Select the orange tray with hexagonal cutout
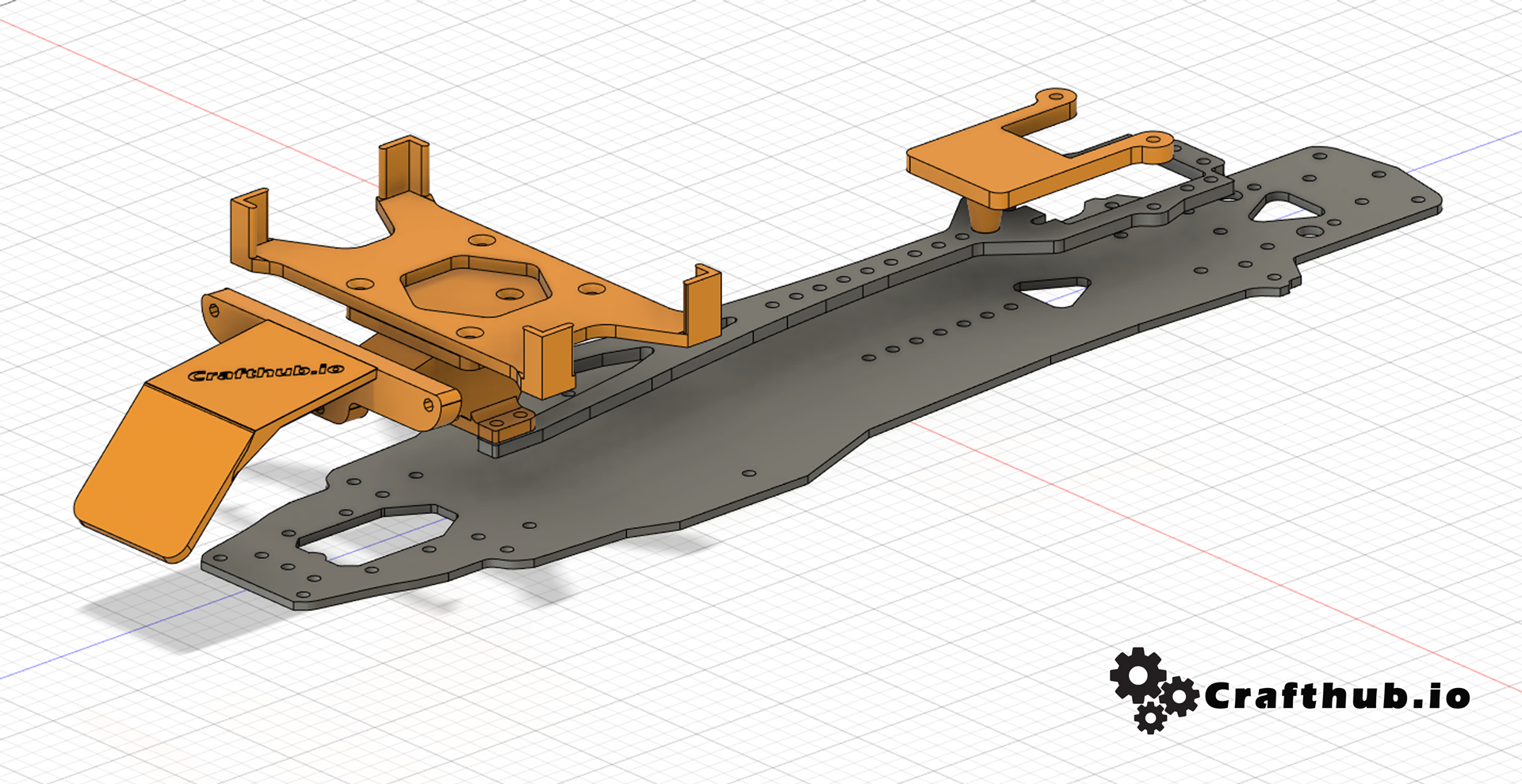The height and width of the screenshot is (784, 1522). 476,270
